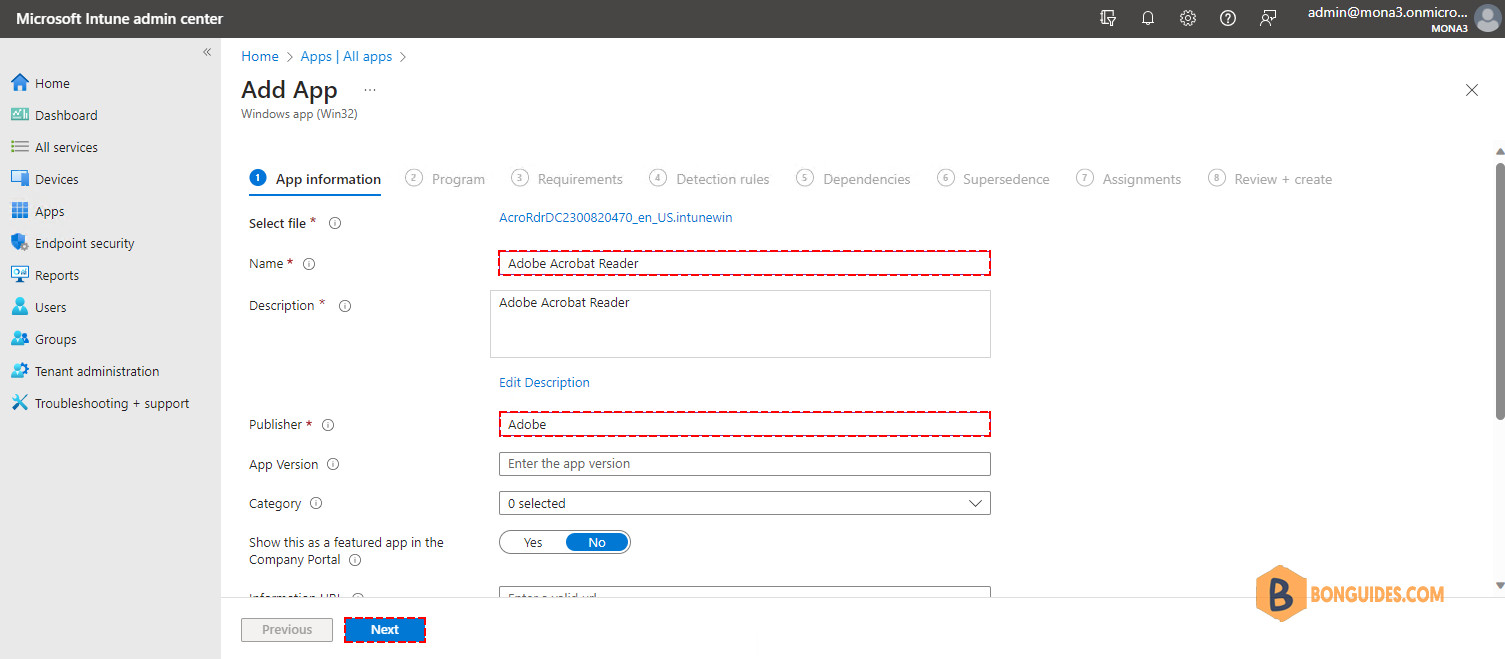
Task: Open the AcroRdrDC intunewin file link
Action: tap(616, 217)
